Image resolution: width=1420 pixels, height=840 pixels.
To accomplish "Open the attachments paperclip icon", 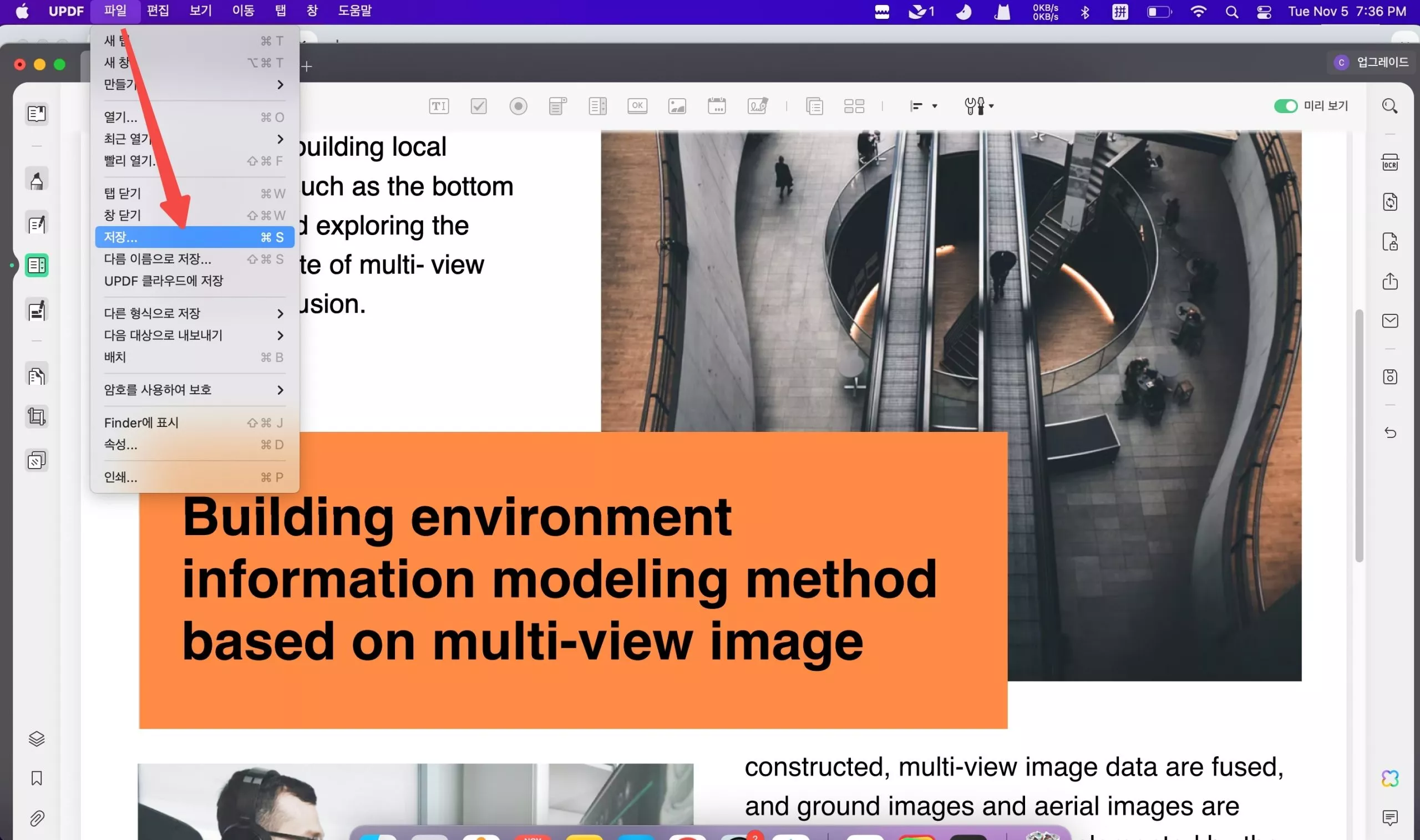I will click(37, 818).
